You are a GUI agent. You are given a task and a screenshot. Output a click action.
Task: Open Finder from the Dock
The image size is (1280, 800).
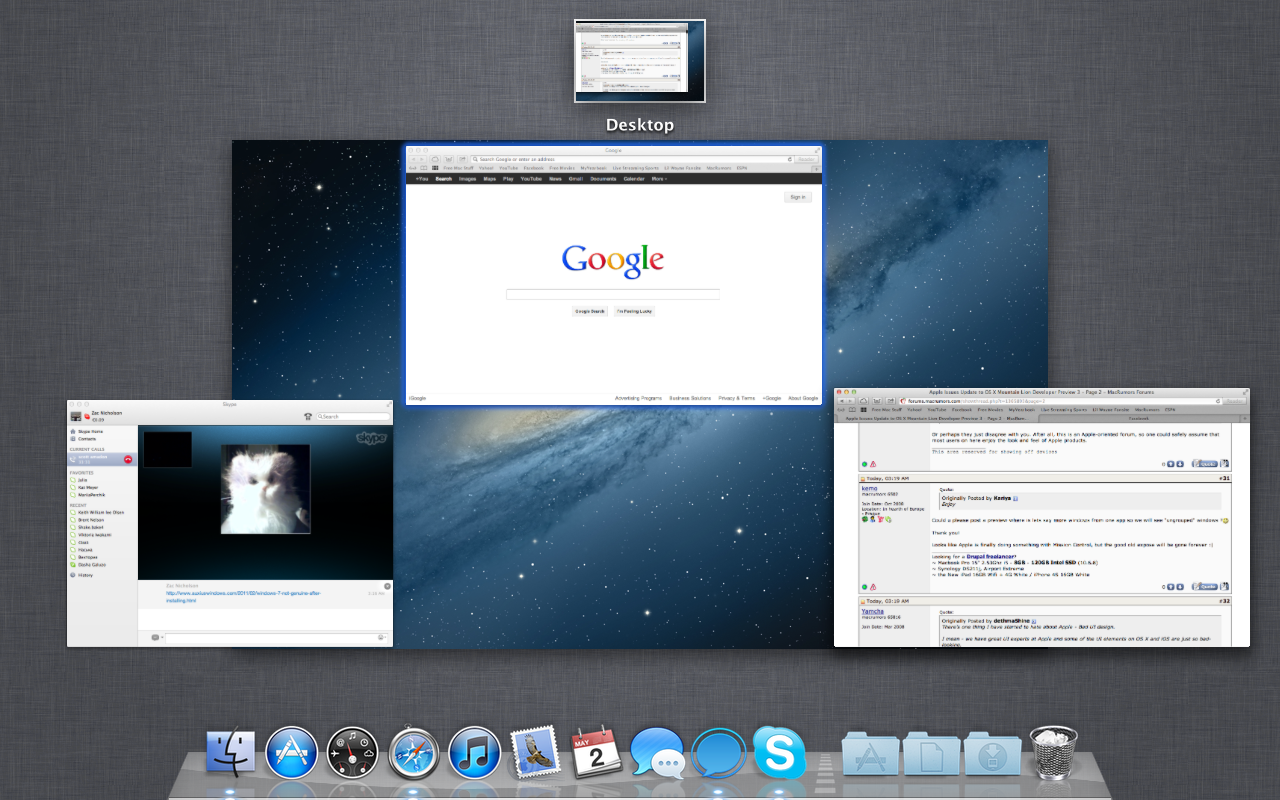[x=232, y=753]
